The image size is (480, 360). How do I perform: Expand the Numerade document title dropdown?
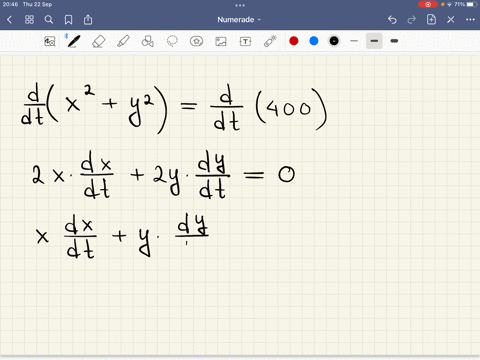(239, 20)
